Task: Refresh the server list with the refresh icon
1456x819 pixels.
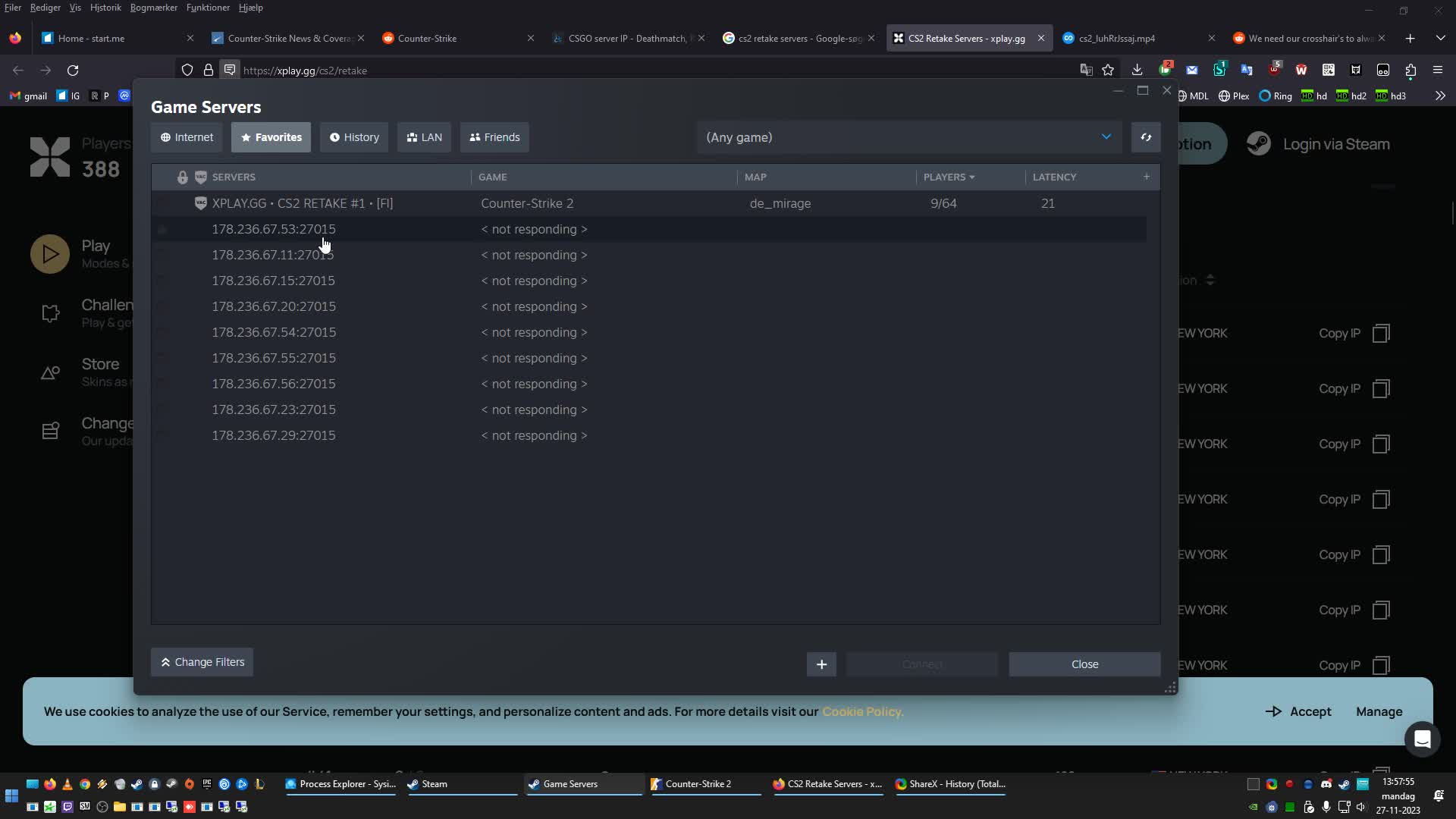Action: pyautogui.click(x=1146, y=137)
